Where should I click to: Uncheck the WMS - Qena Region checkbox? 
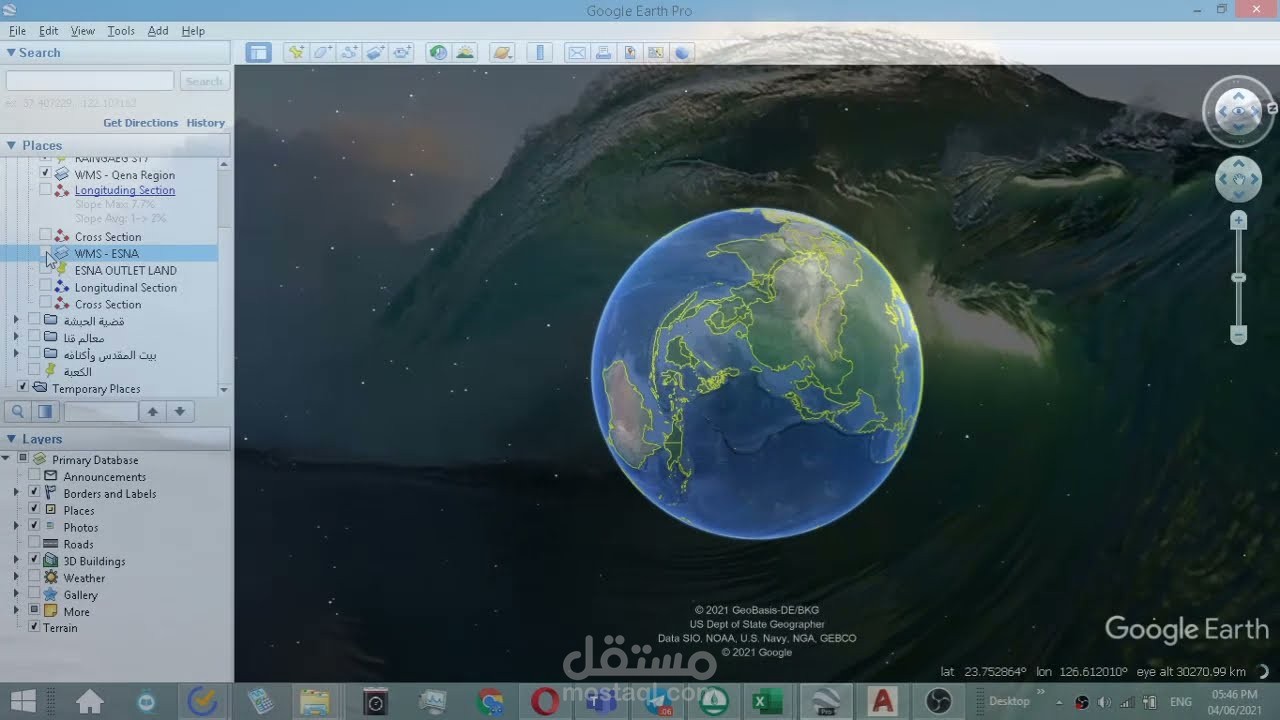coord(45,174)
